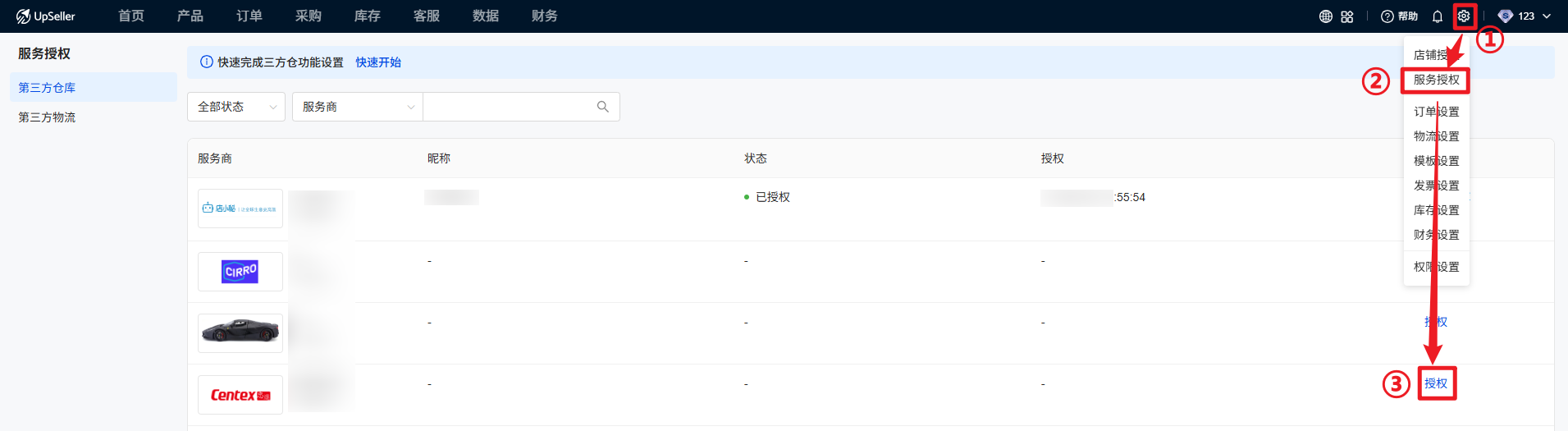Expand the 服务商 filter dropdown

pos(358,107)
